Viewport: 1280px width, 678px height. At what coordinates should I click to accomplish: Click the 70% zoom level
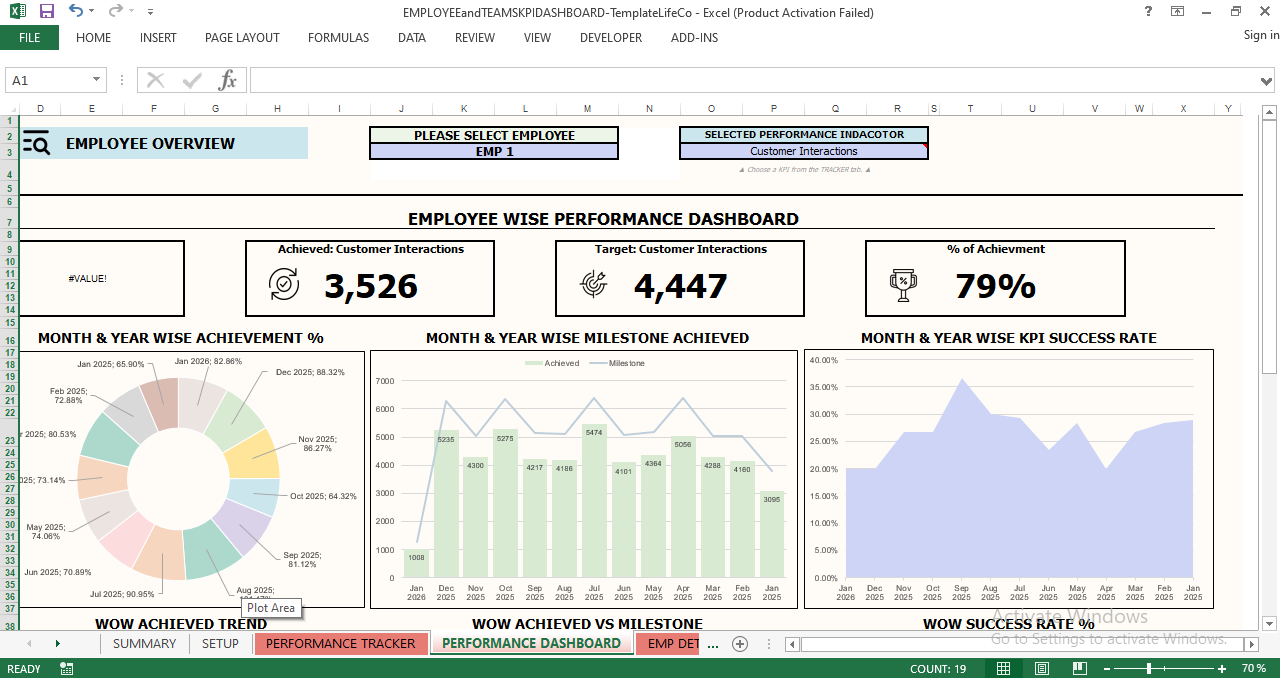(x=1254, y=668)
